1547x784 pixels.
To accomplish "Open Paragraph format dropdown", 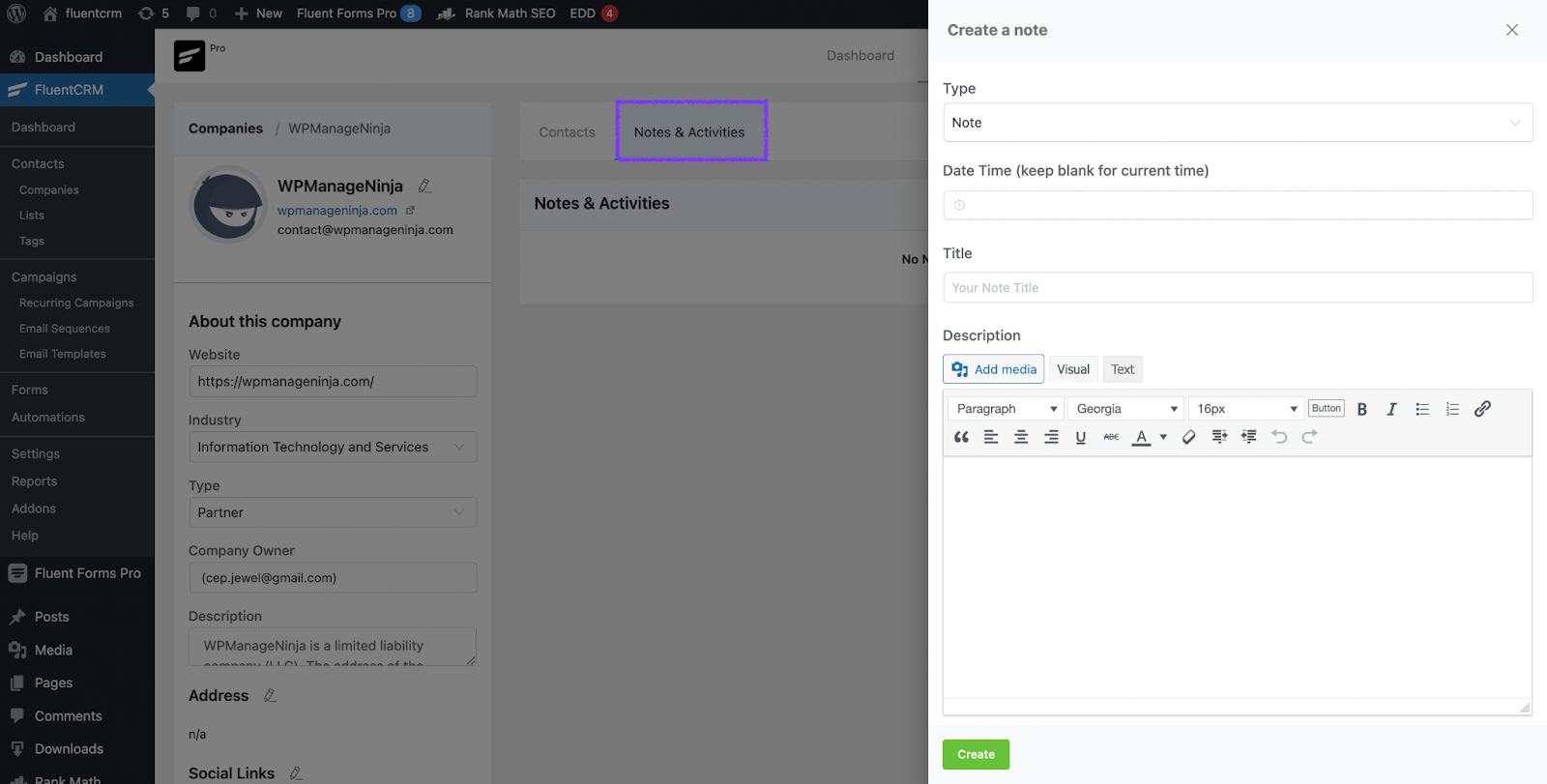I will click(x=1006, y=409).
